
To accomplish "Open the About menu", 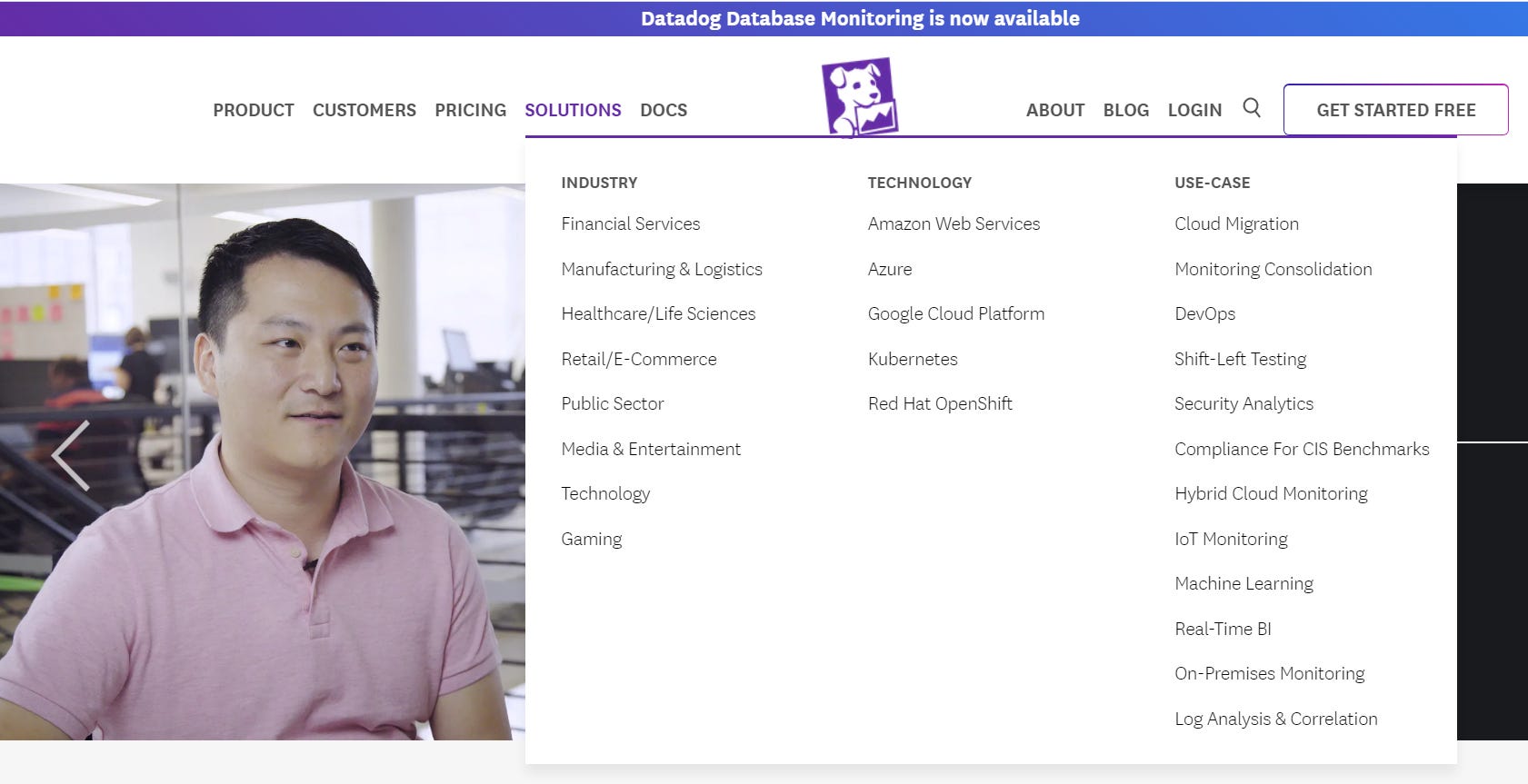I will pos(1055,110).
